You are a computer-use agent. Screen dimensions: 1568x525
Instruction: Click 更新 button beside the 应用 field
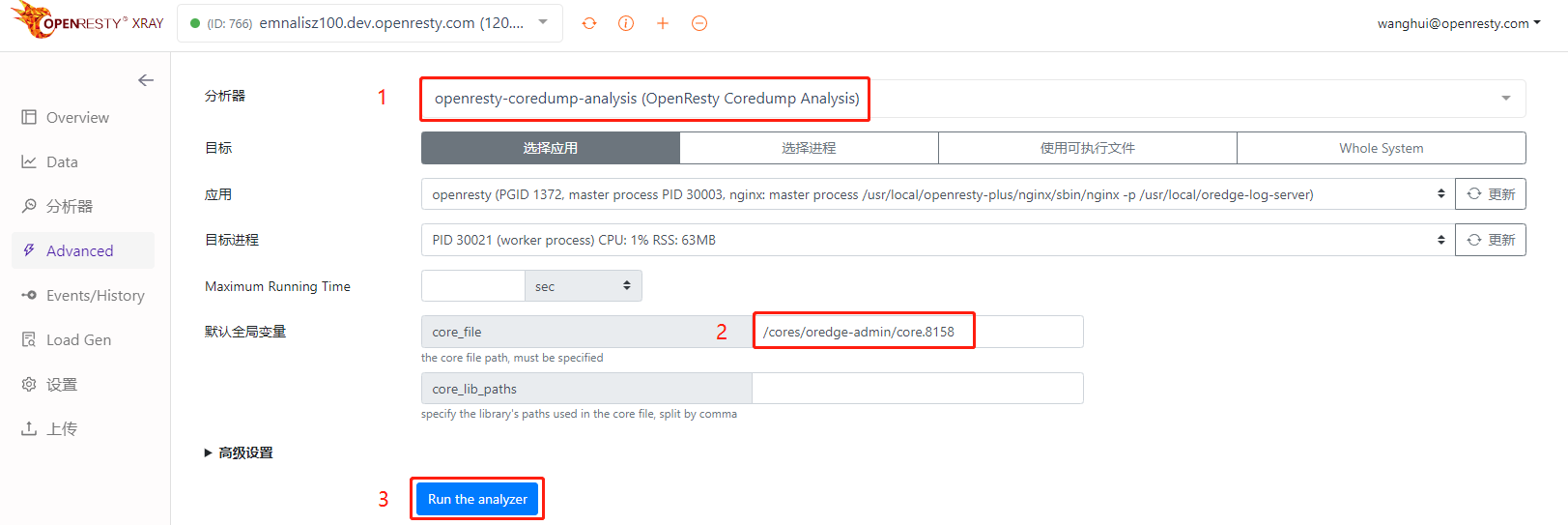pyautogui.click(x=1491, y=194)
